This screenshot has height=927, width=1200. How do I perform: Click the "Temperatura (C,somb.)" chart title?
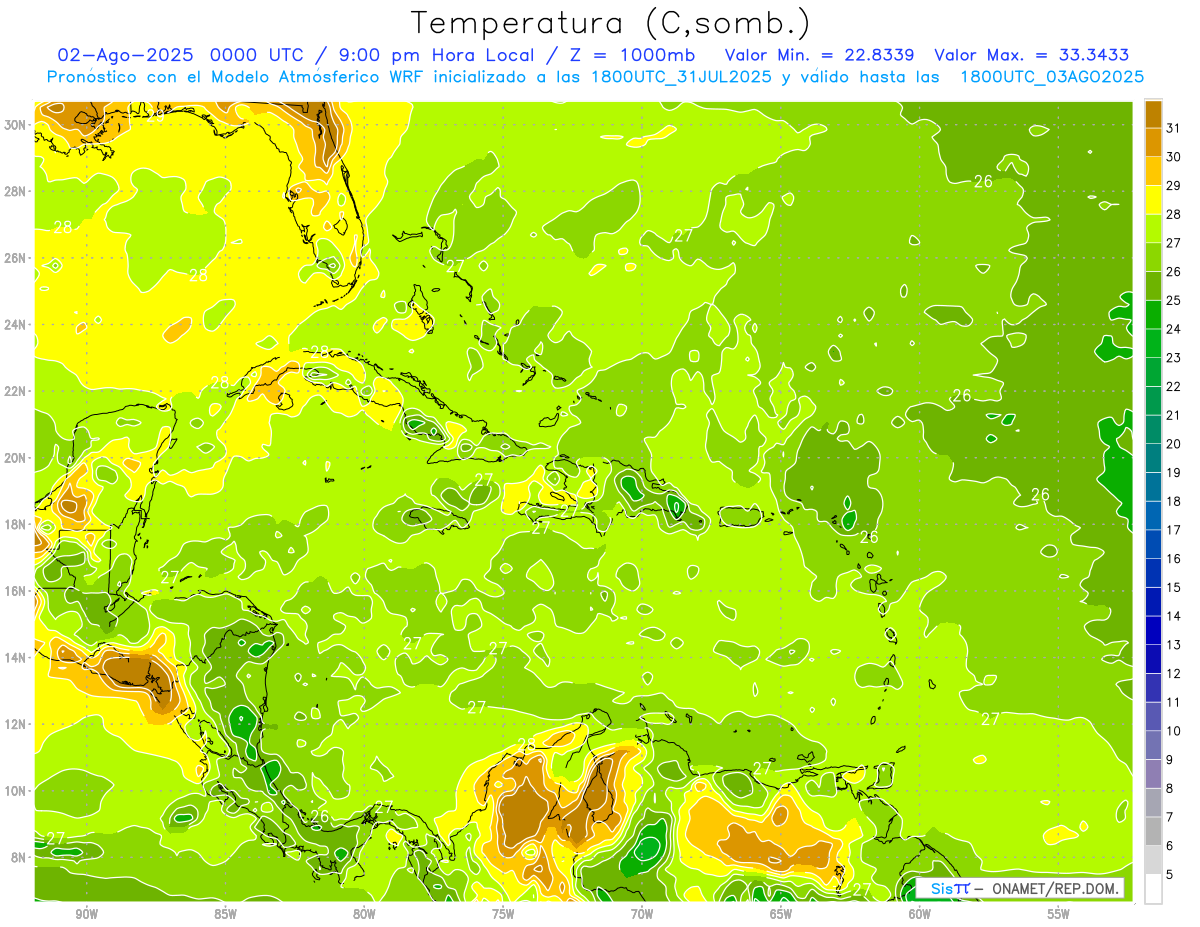610,23
